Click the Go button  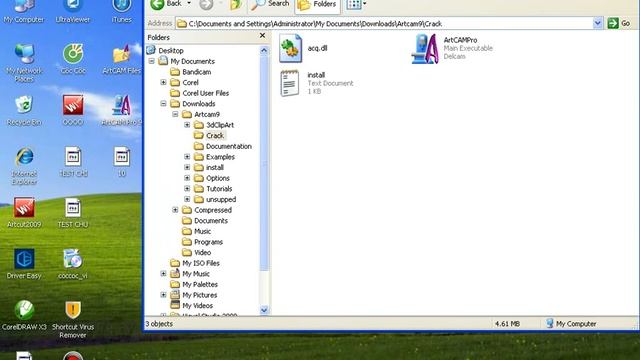(619, 23)
